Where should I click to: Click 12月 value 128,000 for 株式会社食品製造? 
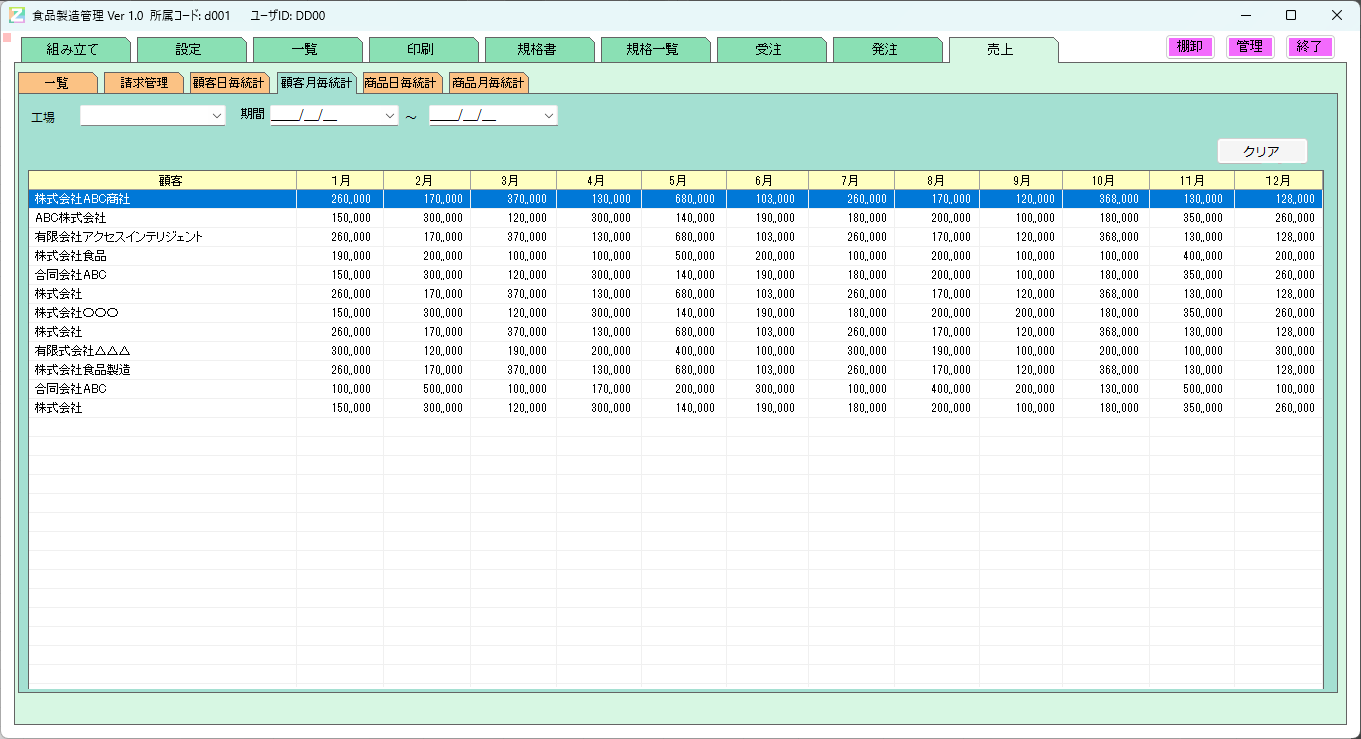point(1295,371)
